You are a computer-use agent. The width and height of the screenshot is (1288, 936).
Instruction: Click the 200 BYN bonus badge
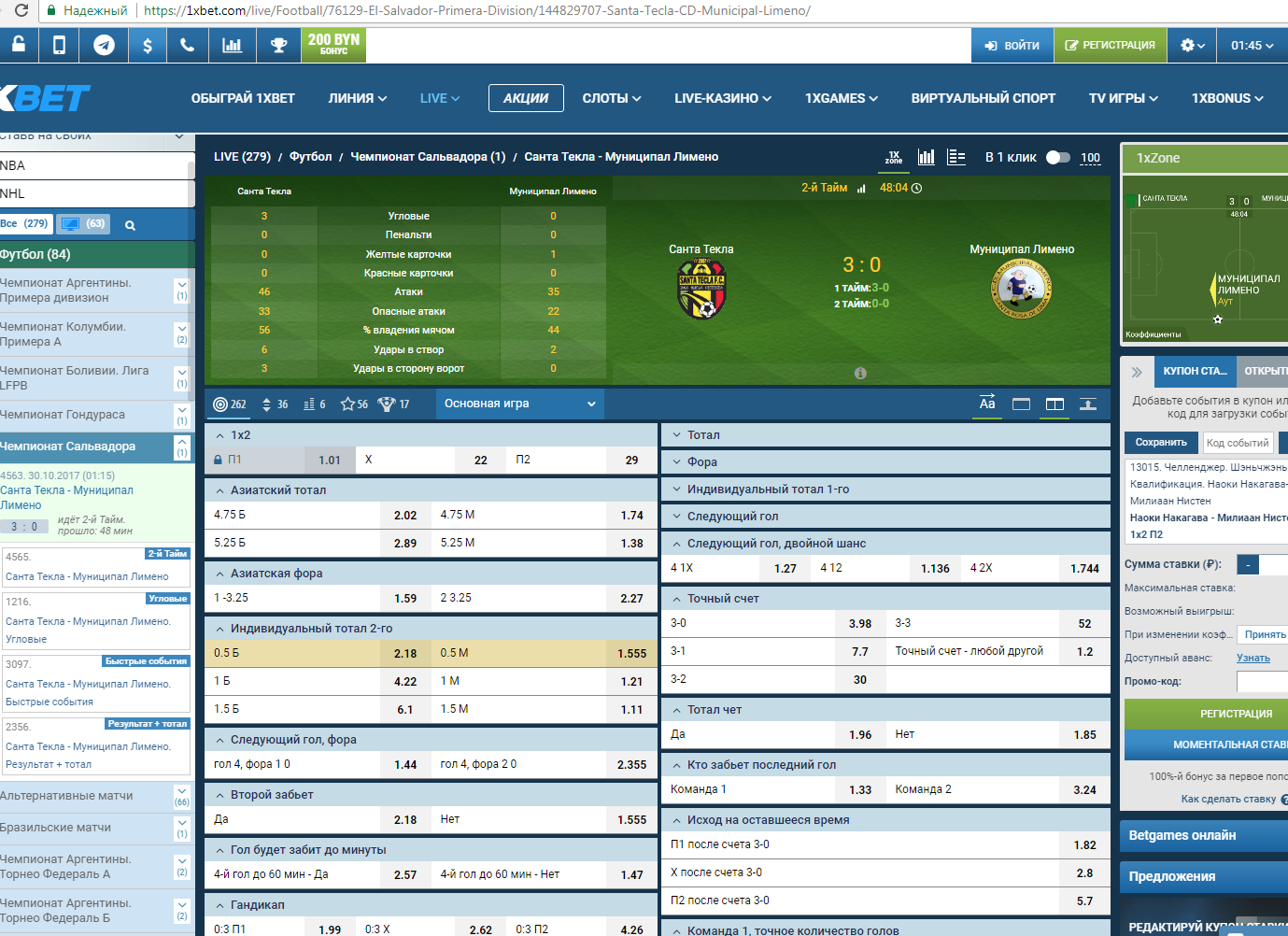pyautogui.click(x=333, y=44)
